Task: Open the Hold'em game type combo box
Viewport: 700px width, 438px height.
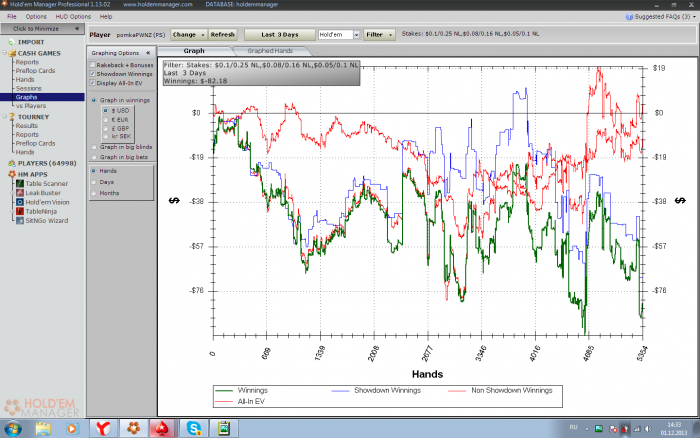Action: (339, 34)
